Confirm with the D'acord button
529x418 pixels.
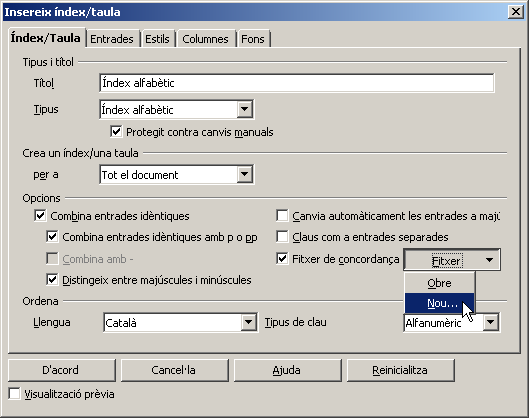pos(61,370)
